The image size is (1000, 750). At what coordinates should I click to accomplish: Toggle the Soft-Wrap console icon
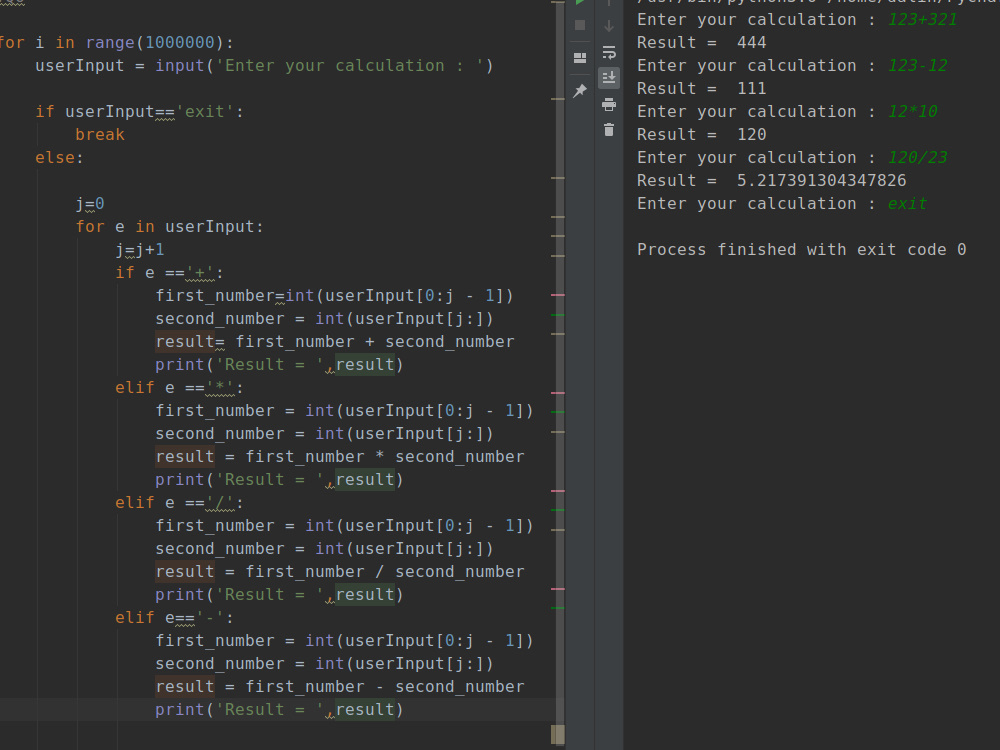coord(609,52)
